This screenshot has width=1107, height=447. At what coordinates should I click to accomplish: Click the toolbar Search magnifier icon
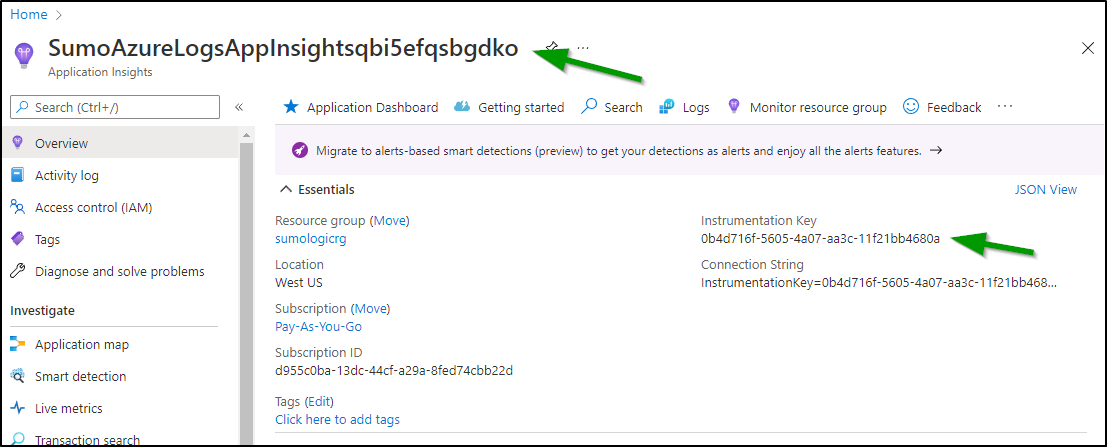pos(589,107)
